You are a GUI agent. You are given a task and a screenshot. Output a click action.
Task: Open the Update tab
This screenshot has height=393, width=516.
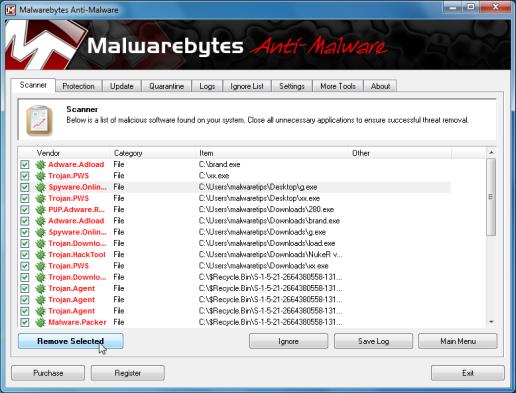coord(122,86)
